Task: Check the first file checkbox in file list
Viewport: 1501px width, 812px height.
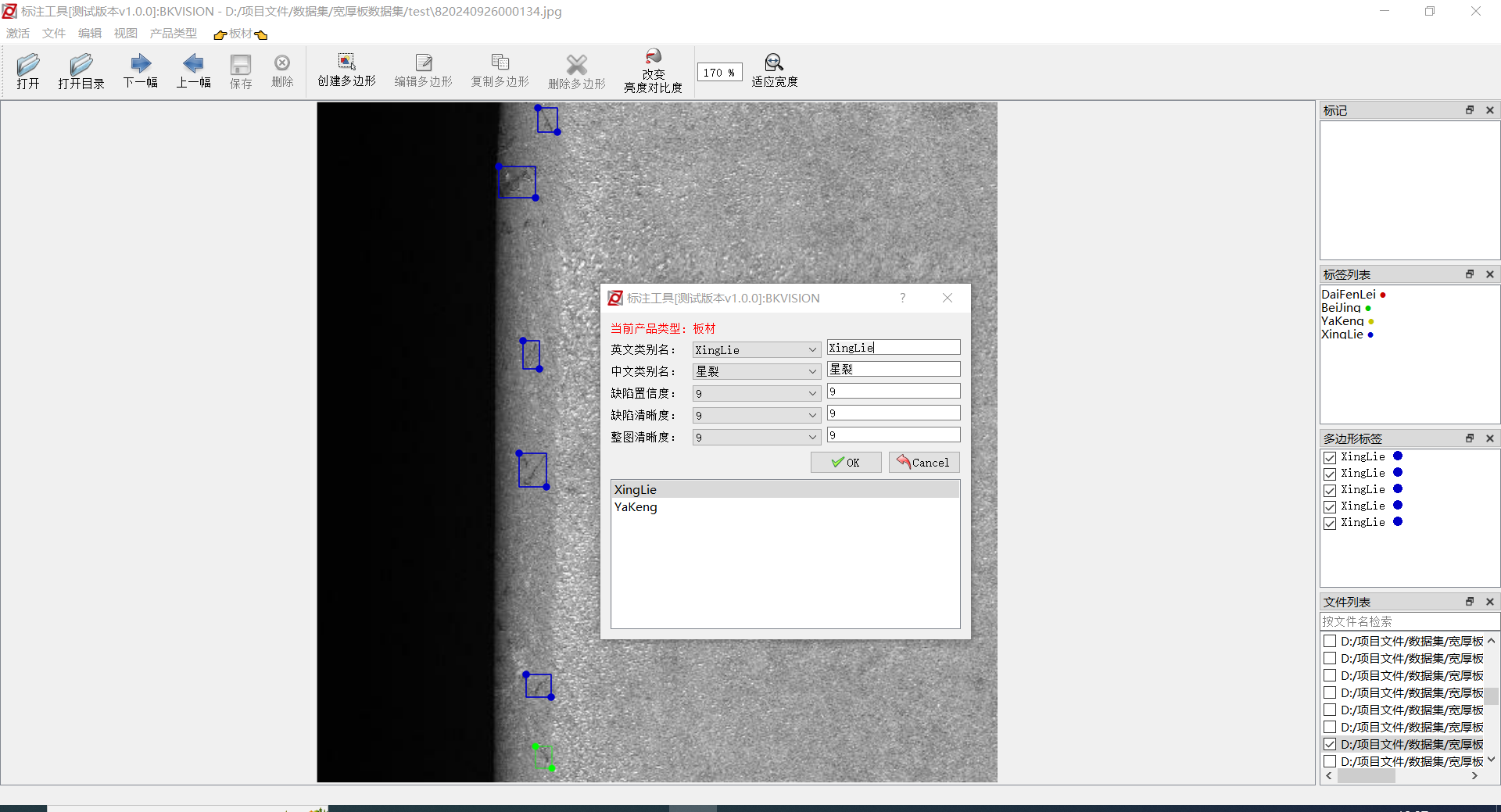Action: pyautogui.click(x=1330, y=641)
